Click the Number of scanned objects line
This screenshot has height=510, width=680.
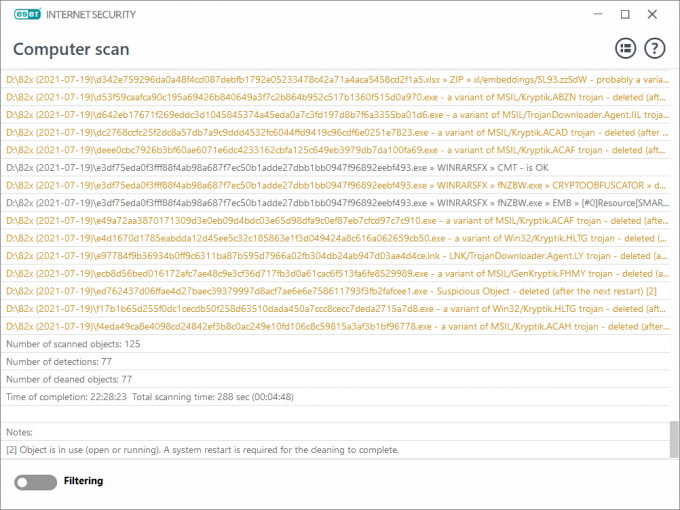pyautogui.click(x=335, y=344)
